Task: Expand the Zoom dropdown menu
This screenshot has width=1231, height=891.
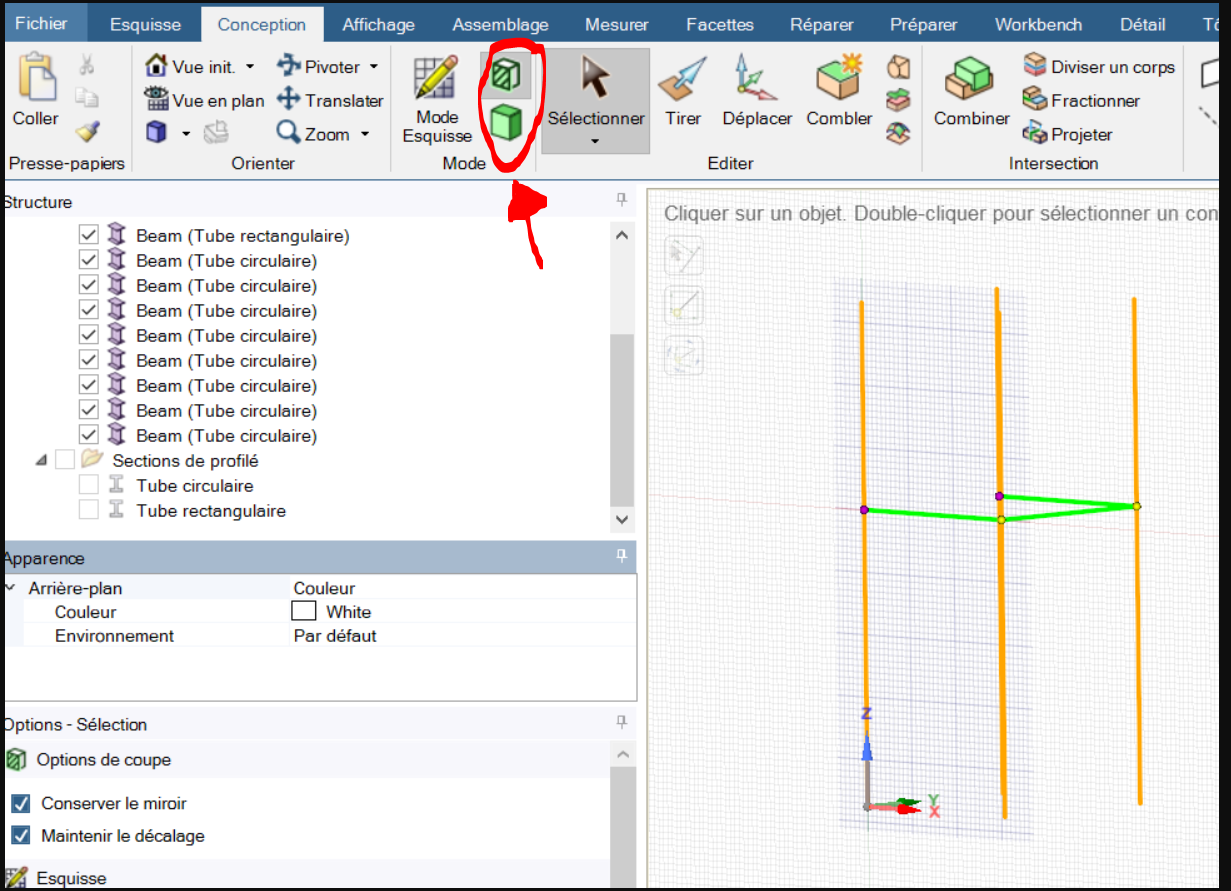Action: coord(365,134)
